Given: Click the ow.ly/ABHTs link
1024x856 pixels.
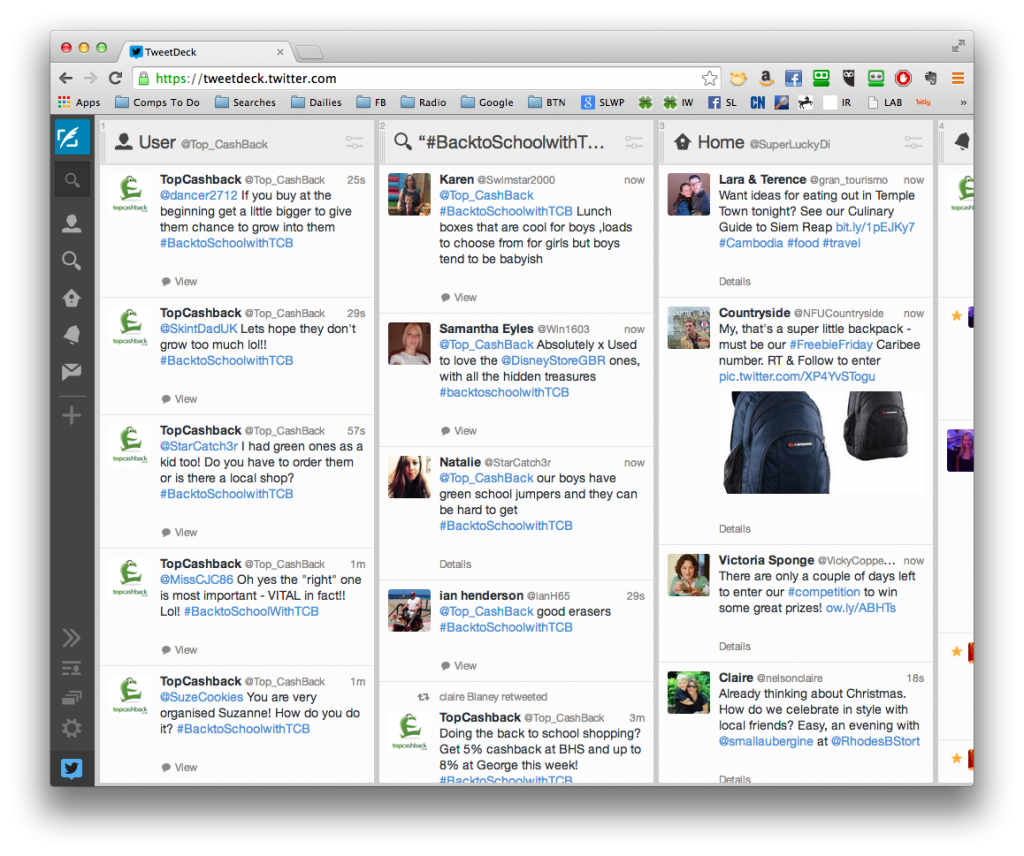Looking at the screenshot, I should click(x=861, y=608).
